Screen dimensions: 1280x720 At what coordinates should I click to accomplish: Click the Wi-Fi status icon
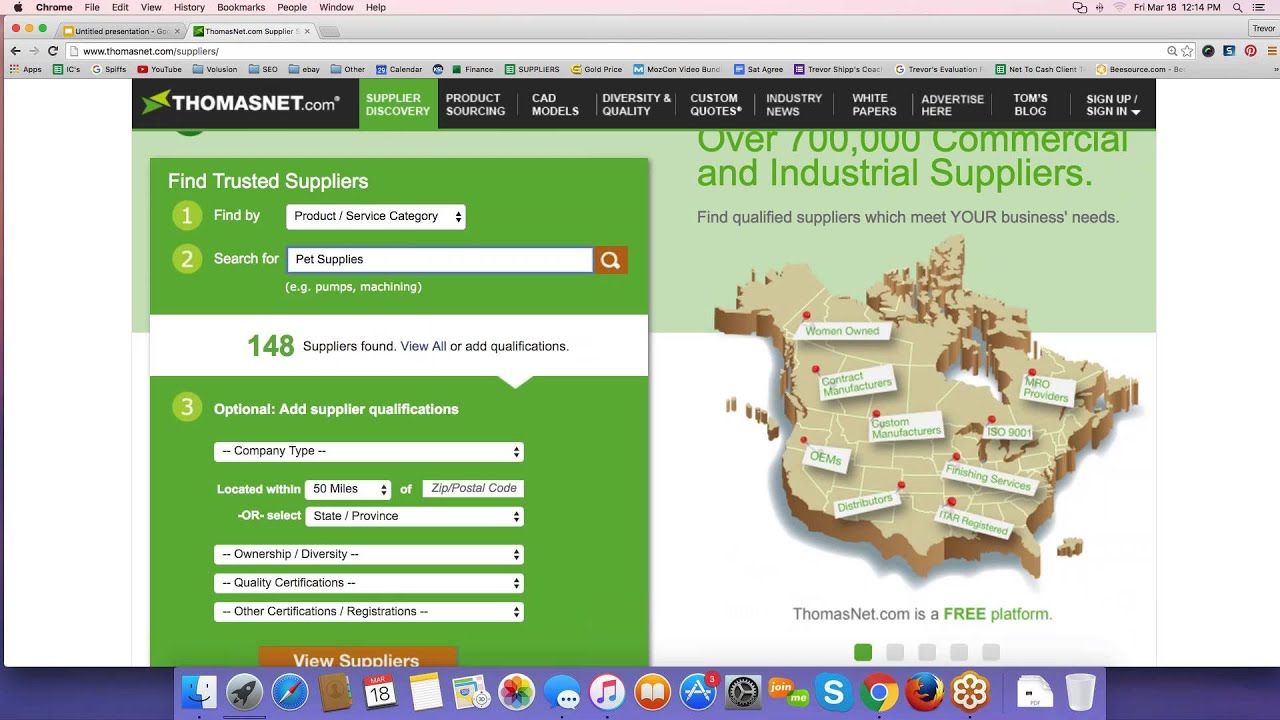coord(1119,7)
